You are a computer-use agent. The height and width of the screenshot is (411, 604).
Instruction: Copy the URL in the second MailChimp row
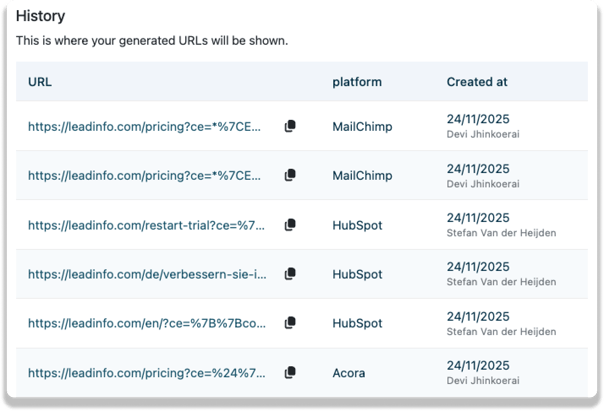290,175
